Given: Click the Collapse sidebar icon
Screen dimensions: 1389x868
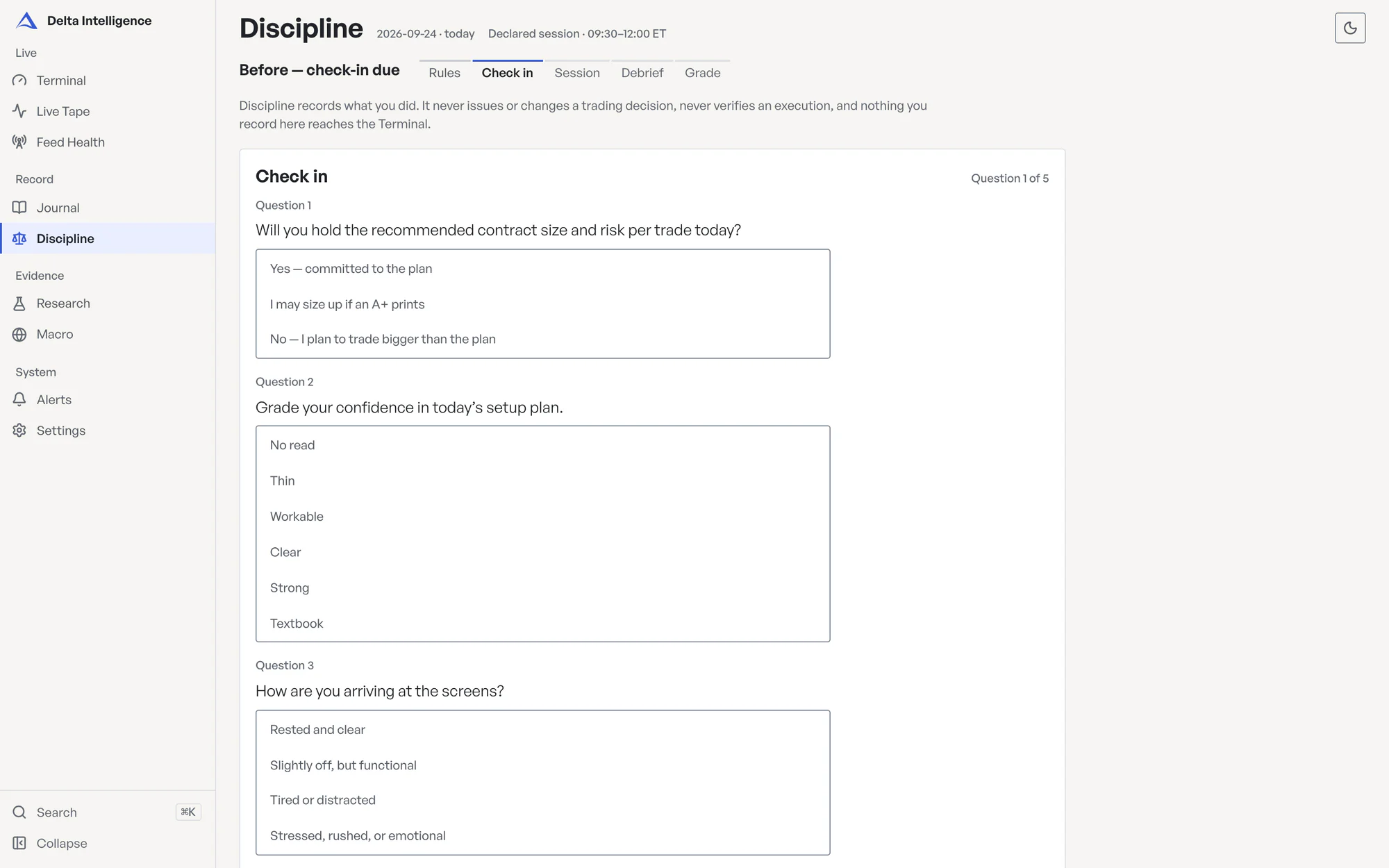Looking at the screenshot, I should click(x=19, y=843).
